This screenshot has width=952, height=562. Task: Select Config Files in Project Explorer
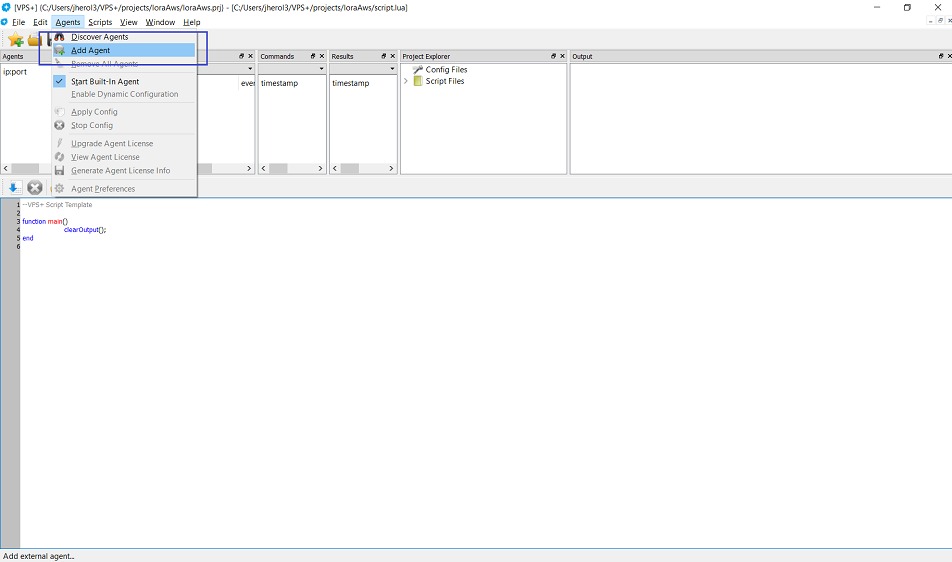click(446, 70)
